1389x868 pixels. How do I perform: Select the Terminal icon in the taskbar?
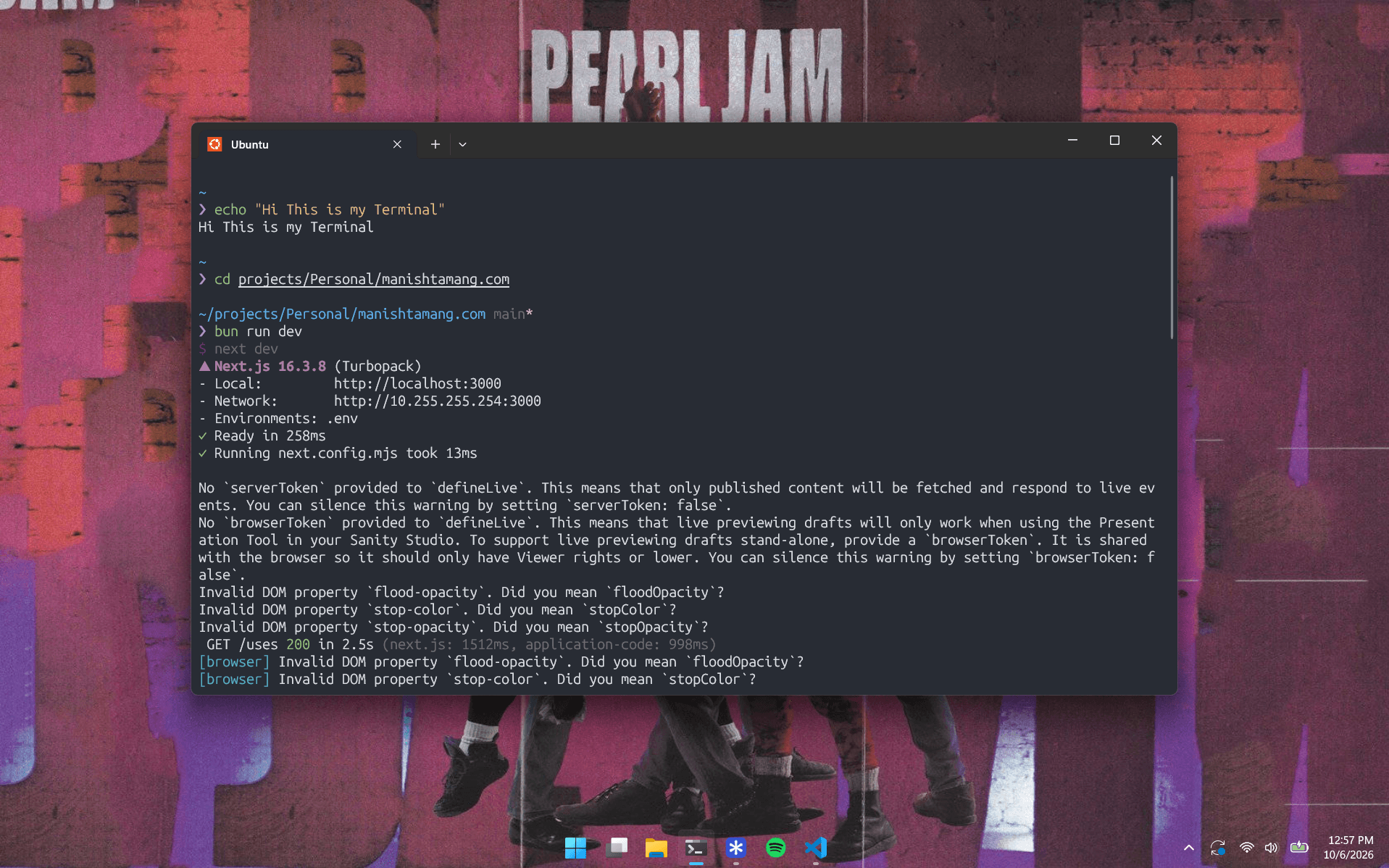696,847
